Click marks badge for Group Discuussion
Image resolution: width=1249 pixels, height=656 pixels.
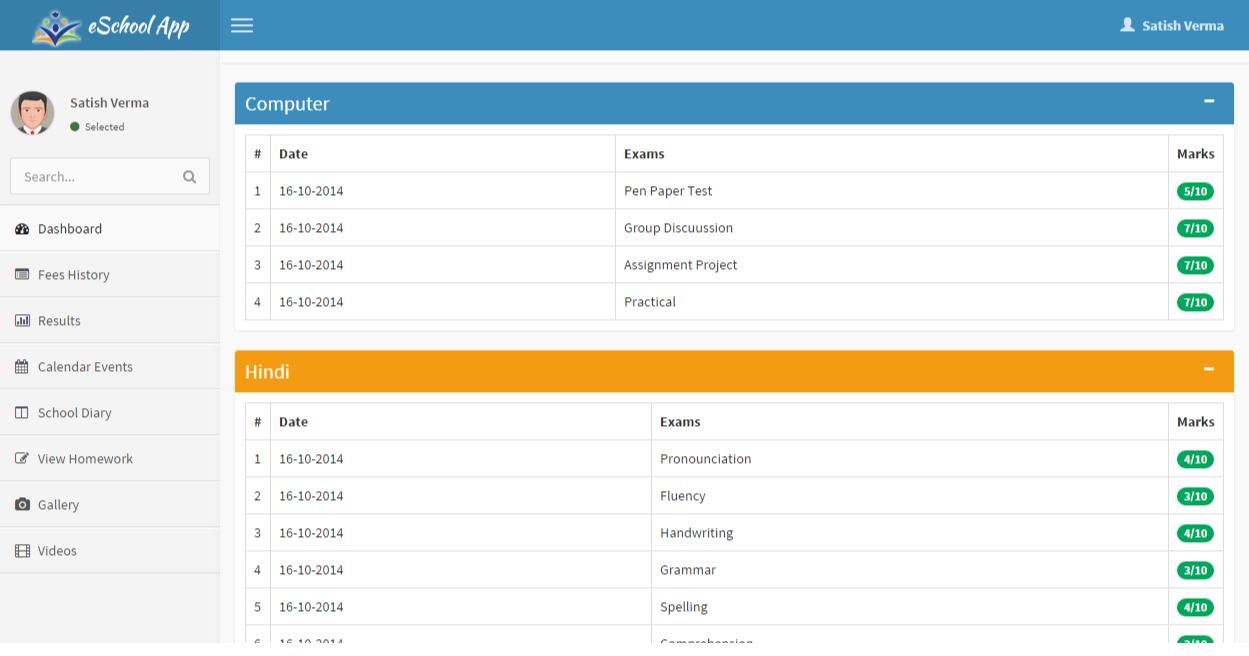1195,228
